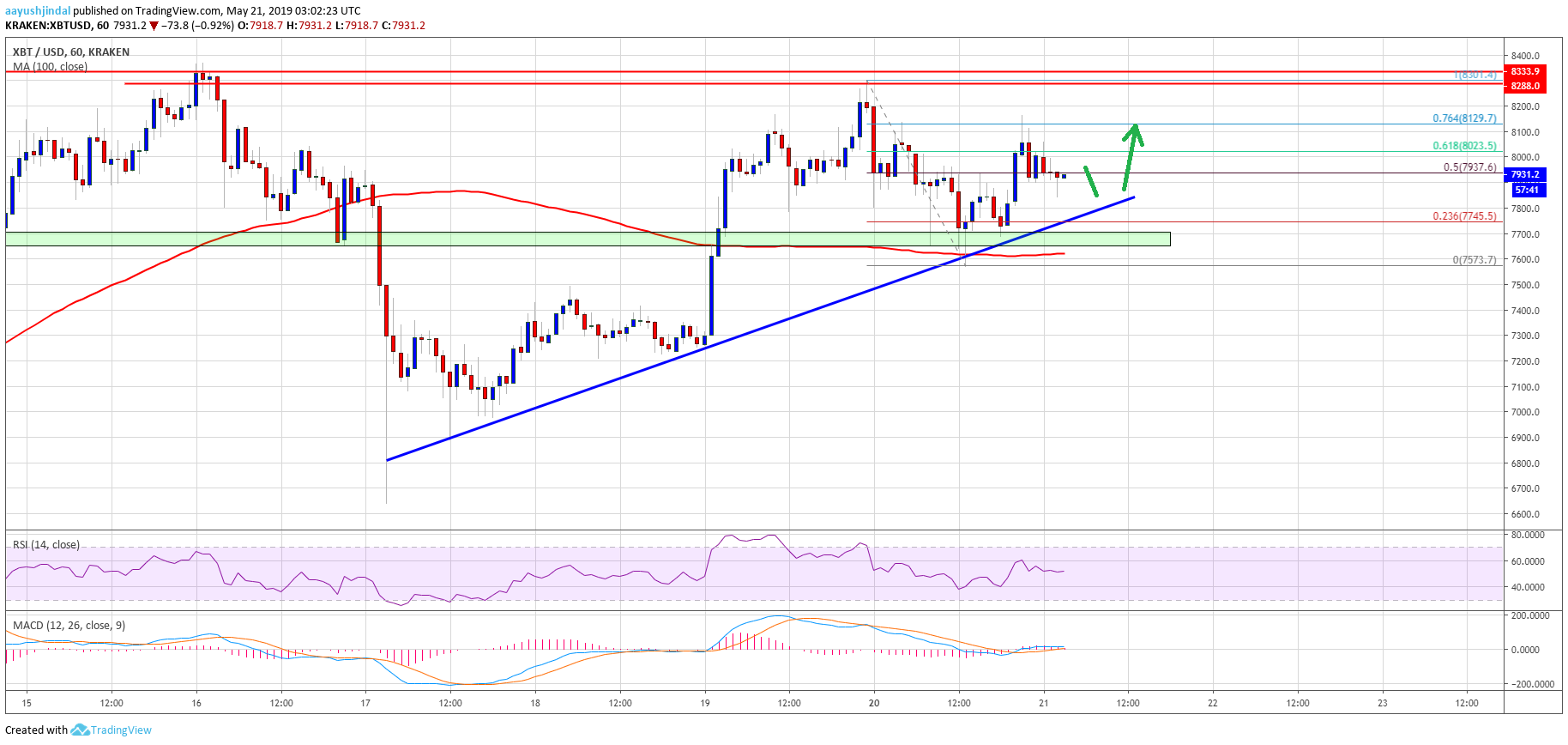Select the MA (100, close) indicator label
Viewport: 1568px width, 745px height.
[x=50, y=67]
